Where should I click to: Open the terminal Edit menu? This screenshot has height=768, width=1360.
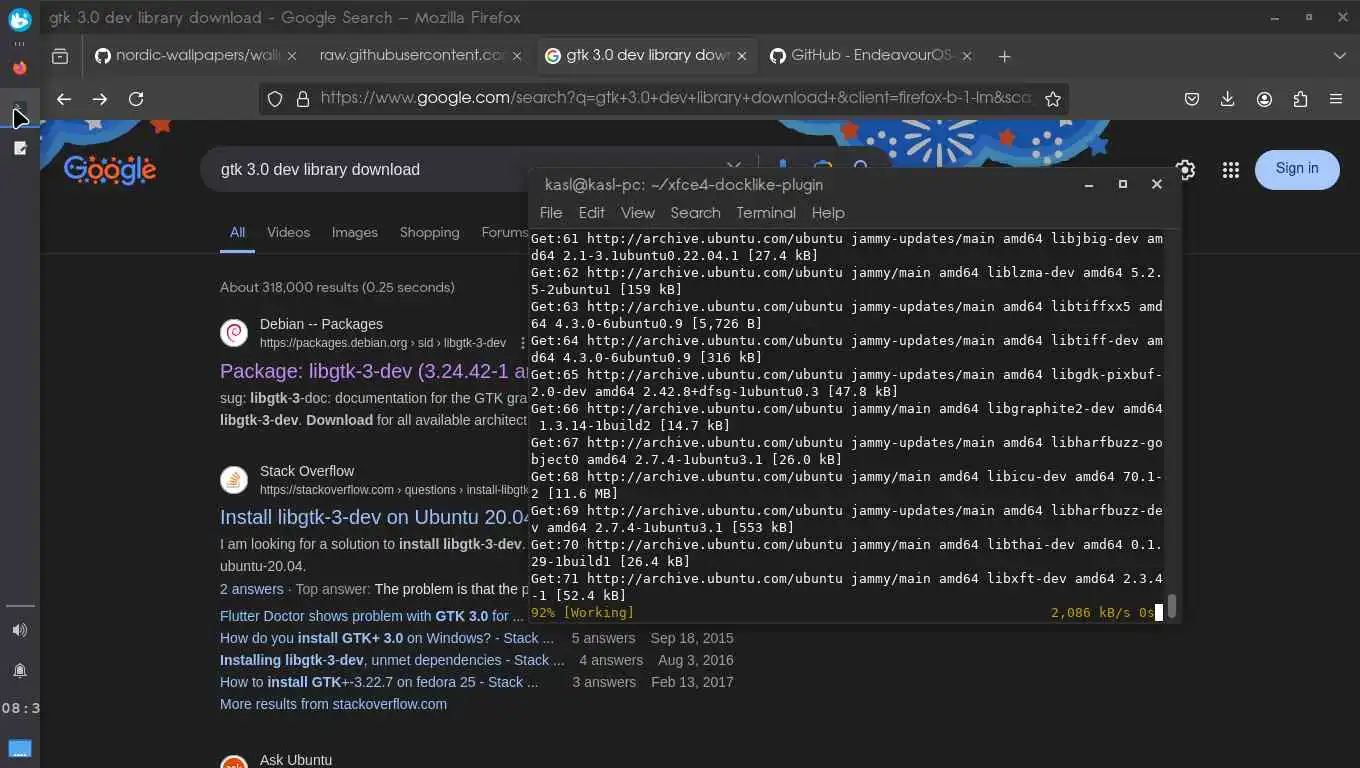[591, 213]
